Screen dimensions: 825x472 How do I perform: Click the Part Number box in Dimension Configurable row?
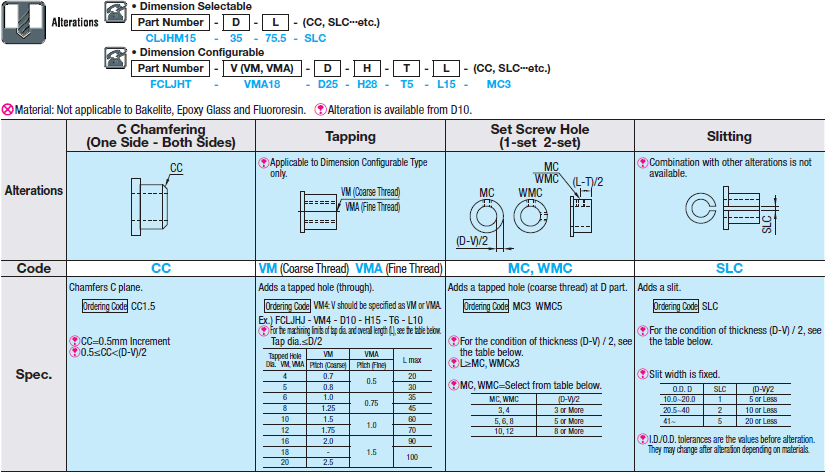pyautogui.click(x=170, y=68)
